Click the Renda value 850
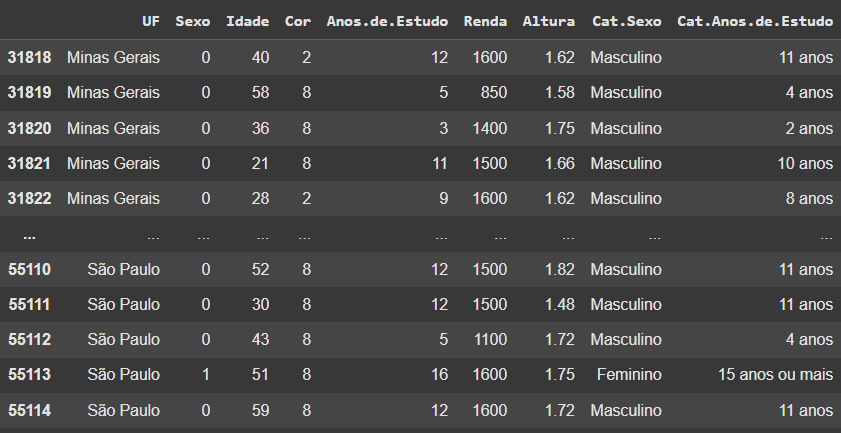This screenshot has width=841, height=433. click(494, 93)
